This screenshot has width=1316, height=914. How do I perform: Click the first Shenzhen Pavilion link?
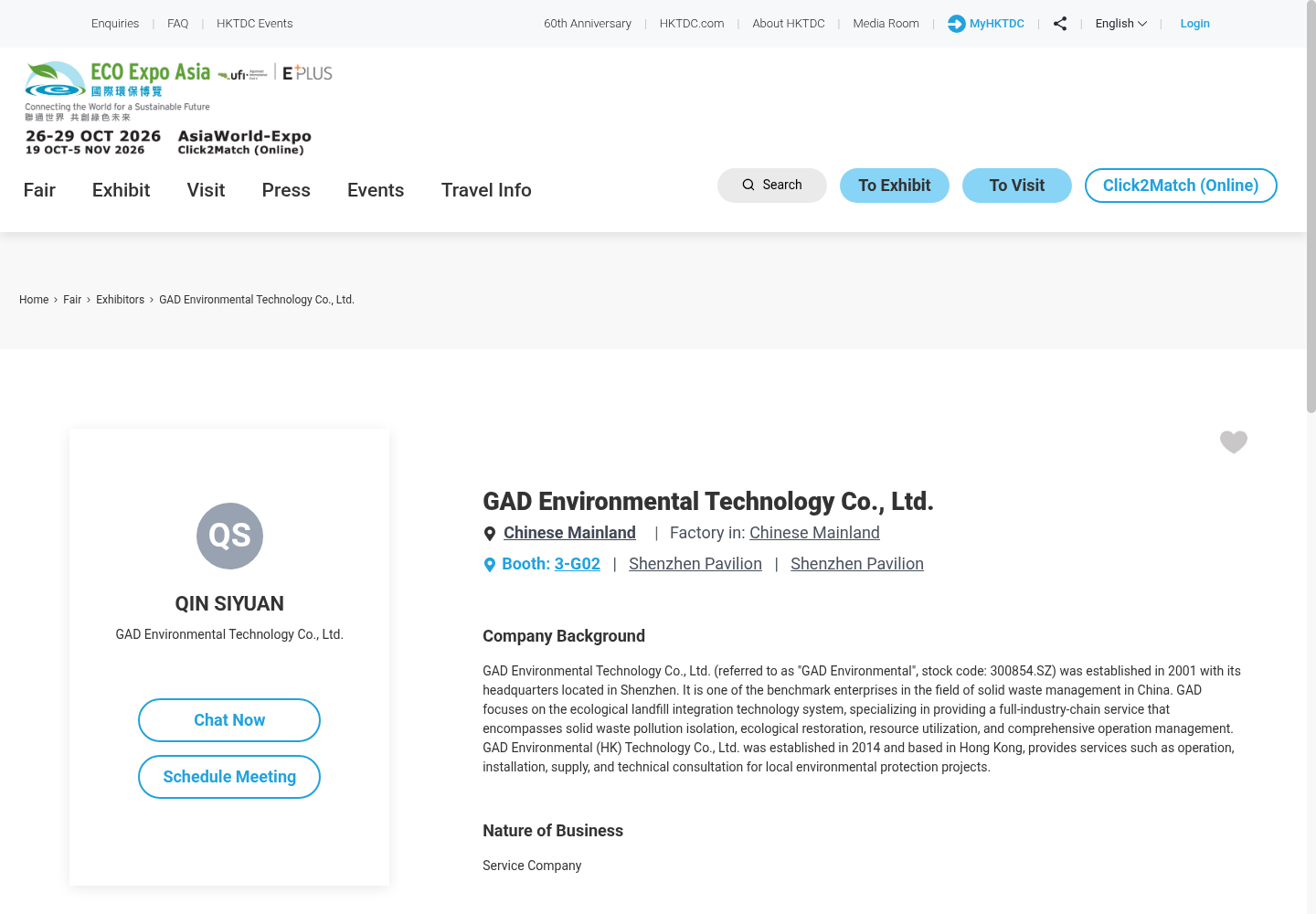click(x=695, y=564)
